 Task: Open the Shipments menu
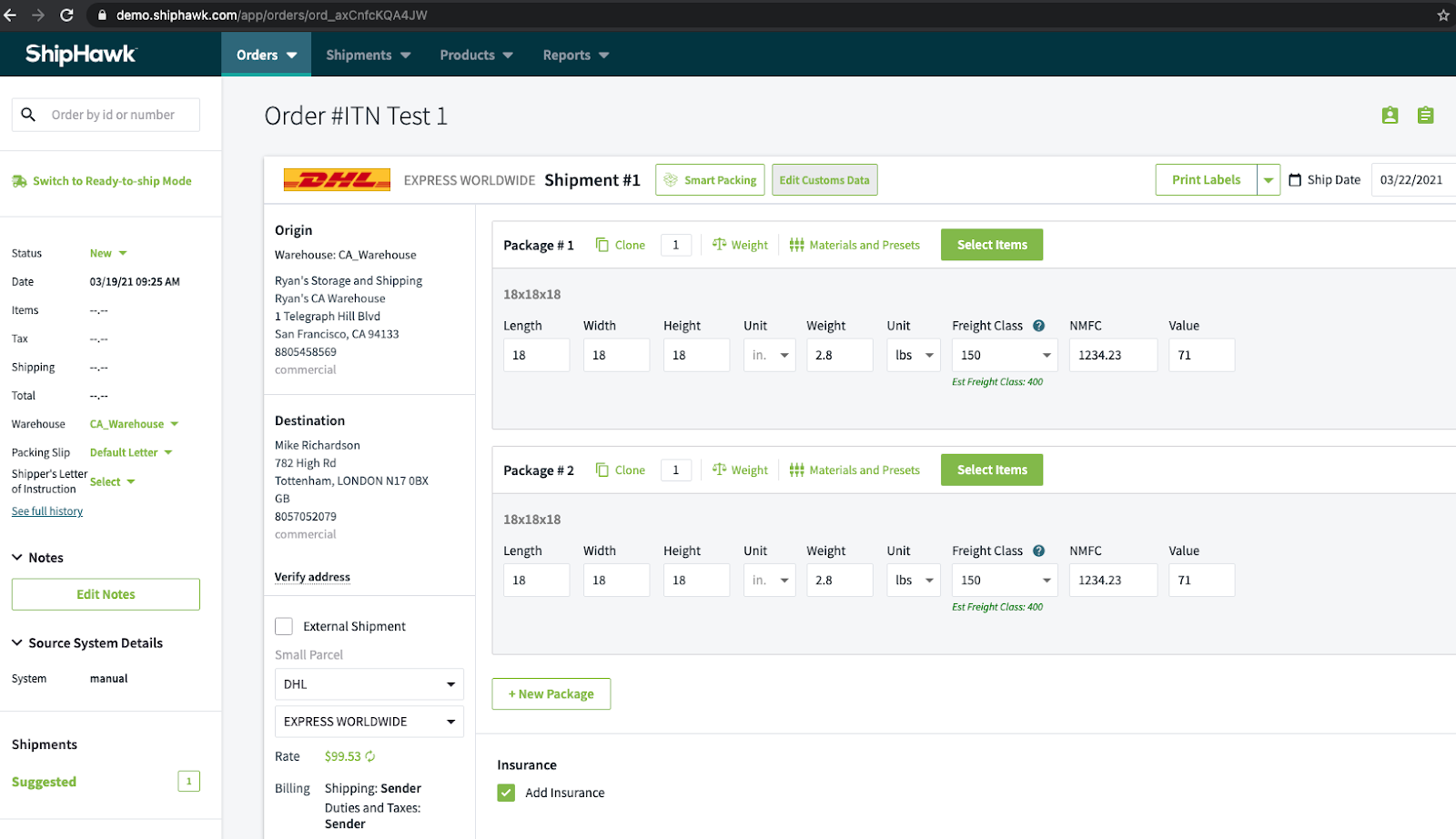coord(366,55)
